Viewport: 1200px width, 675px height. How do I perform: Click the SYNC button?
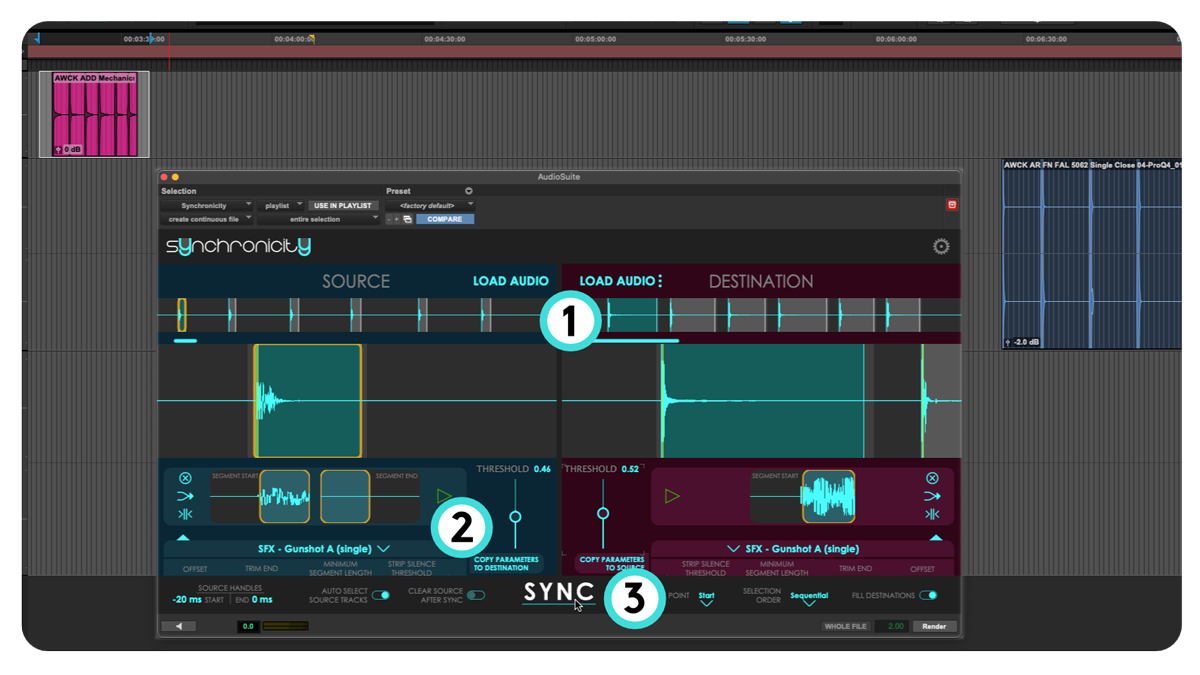tap(559, 592)
